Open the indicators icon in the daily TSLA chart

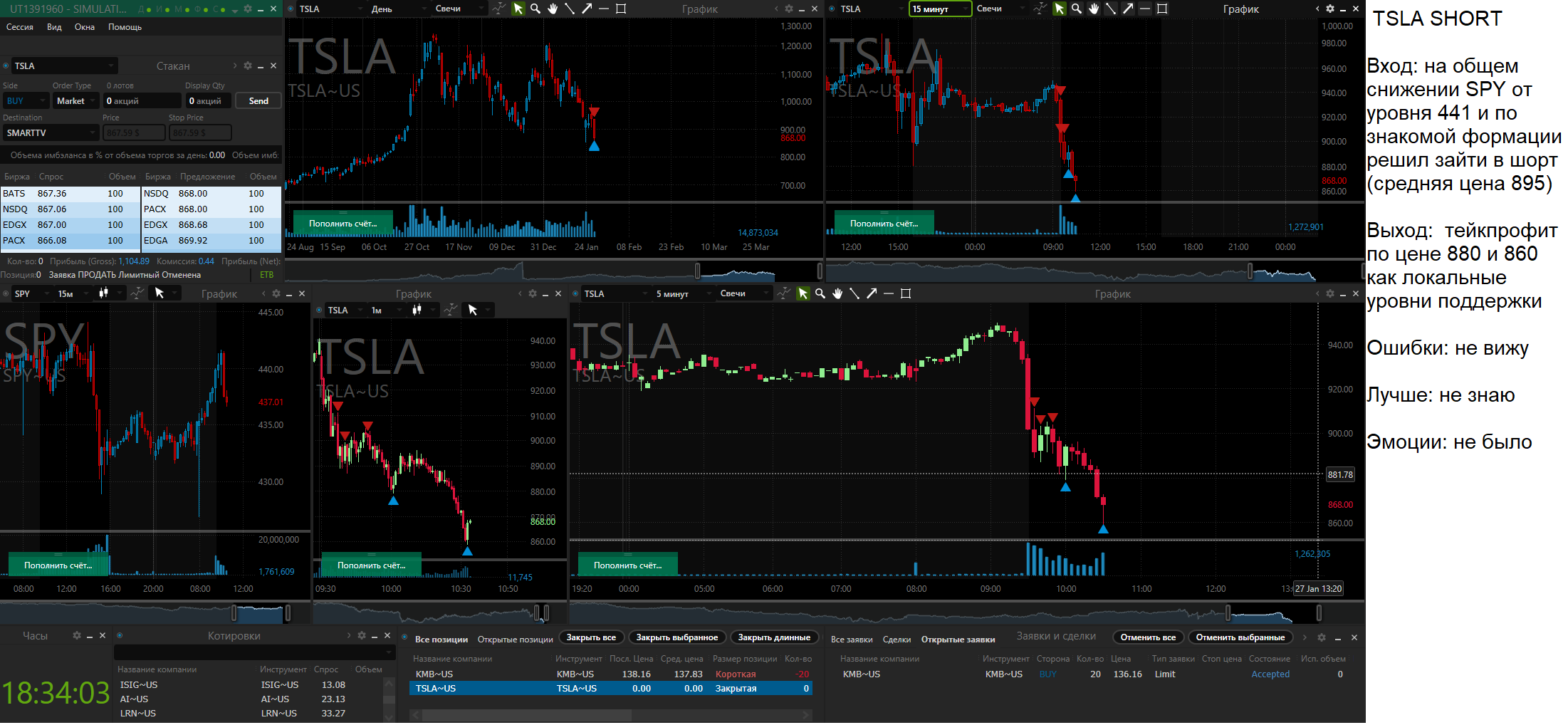[x=499, y=9]
